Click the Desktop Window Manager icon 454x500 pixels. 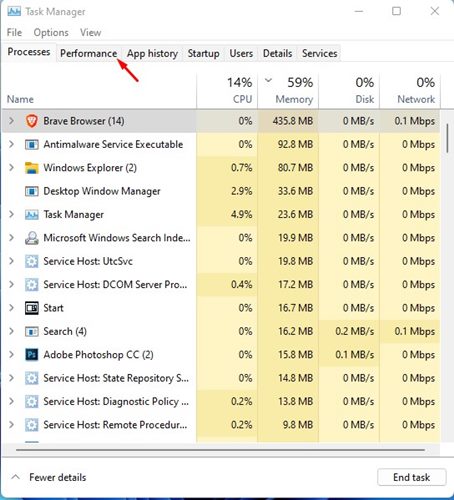click(x=32, y=191)
